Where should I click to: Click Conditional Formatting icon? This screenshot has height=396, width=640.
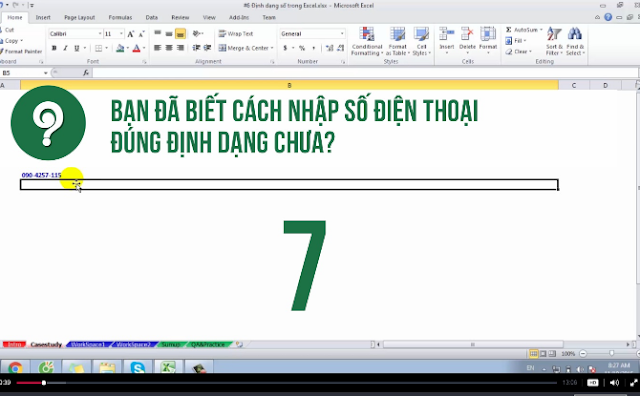click(x=367, y=35)
